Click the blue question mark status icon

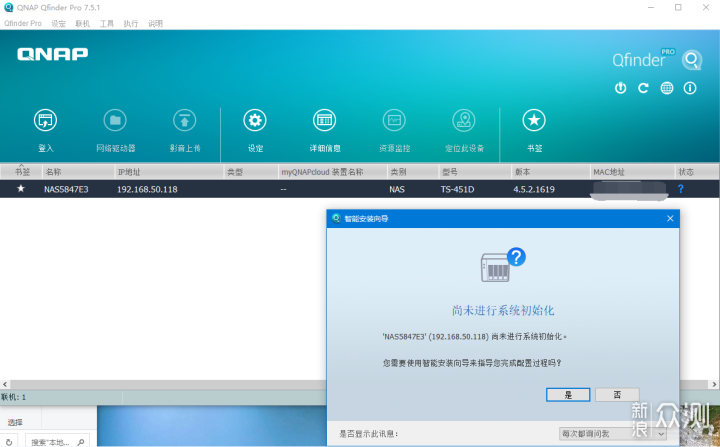pyautogui.click(x=681, y=189)
